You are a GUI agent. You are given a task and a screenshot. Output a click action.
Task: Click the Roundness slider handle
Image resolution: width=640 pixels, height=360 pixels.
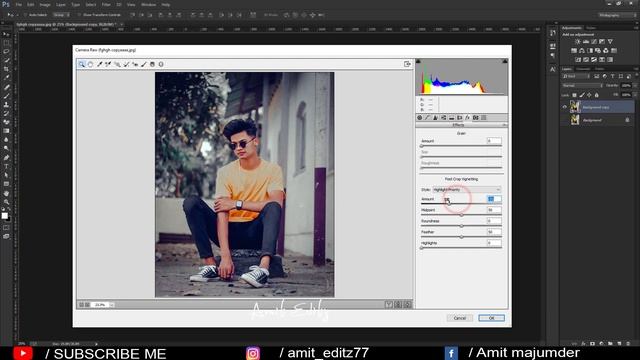click(x=462, y=226)
